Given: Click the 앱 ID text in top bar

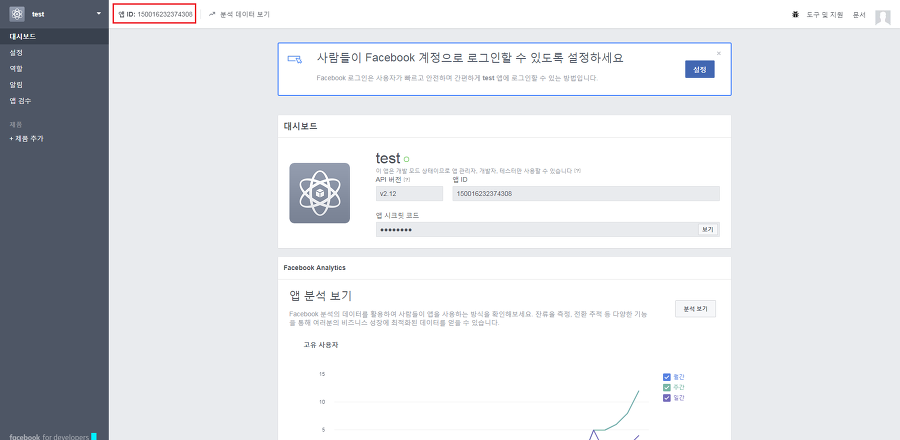Looking at the screenshot, I should point(155,14).
